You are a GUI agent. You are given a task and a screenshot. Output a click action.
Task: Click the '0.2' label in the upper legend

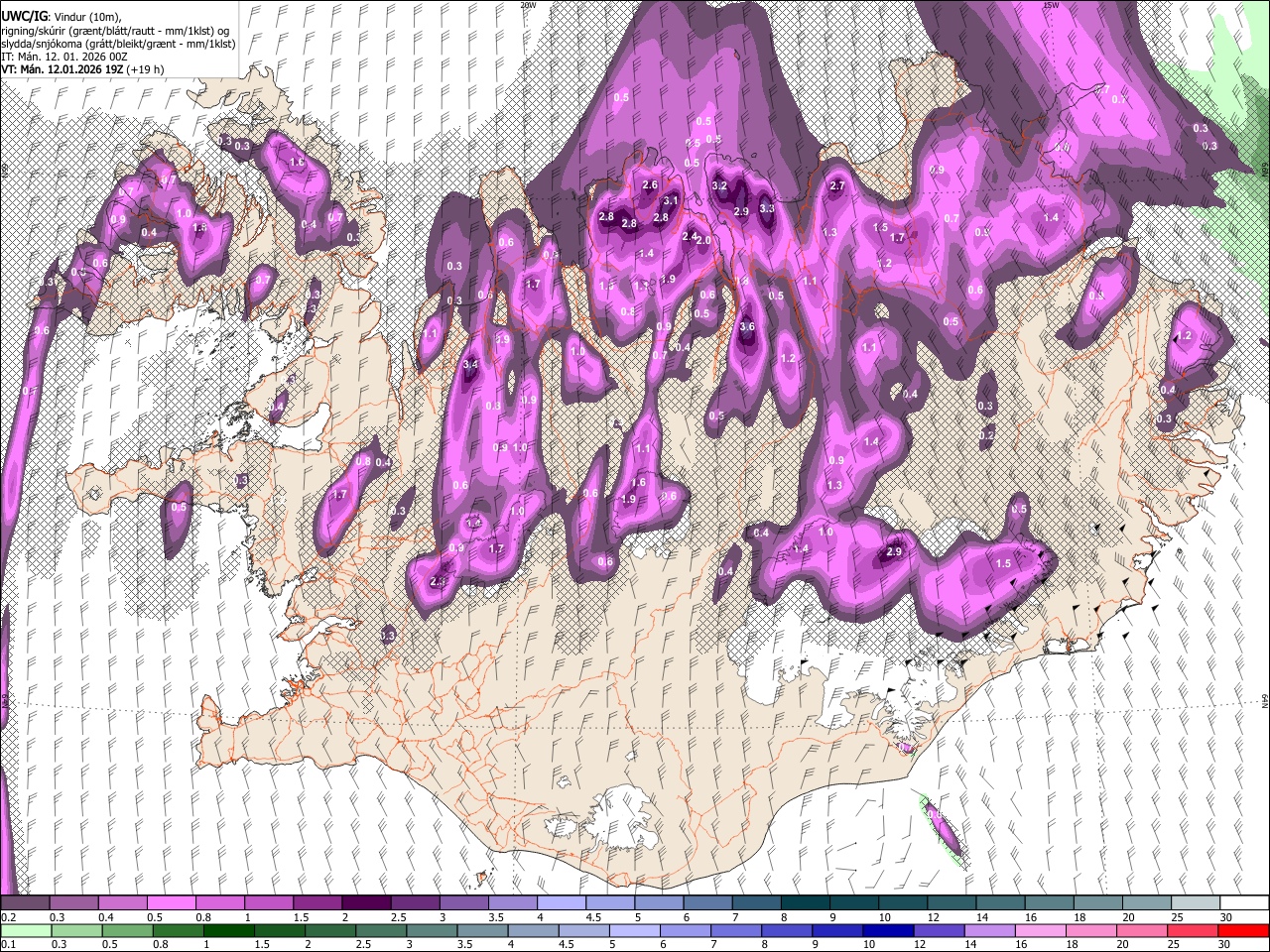[x=7, y=917]
